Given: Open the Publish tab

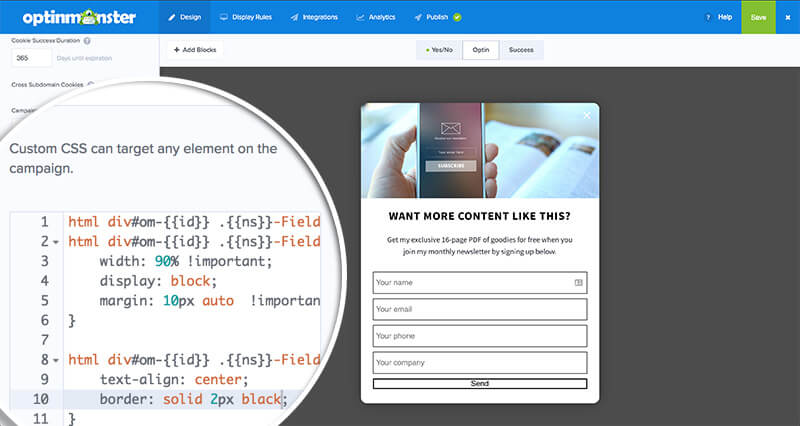Looking at the screenshot, I should tap(437, 17).
